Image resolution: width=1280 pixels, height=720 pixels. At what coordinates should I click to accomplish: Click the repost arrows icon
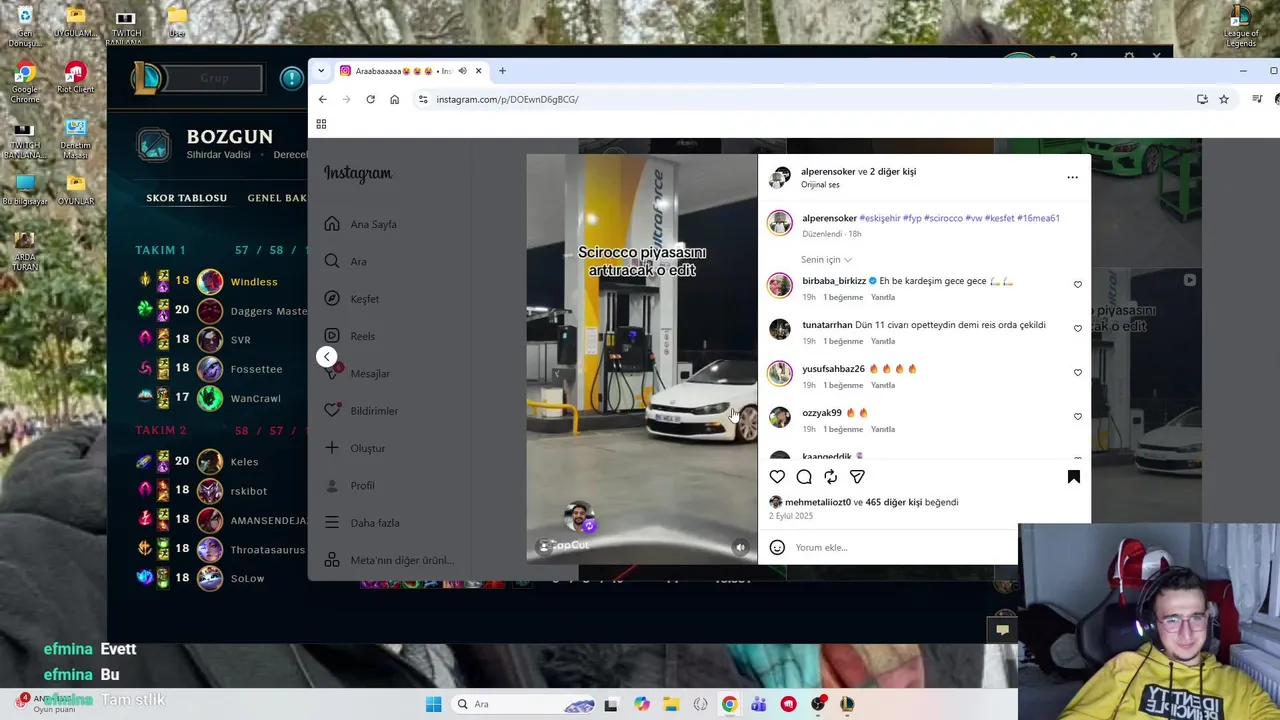830,477
